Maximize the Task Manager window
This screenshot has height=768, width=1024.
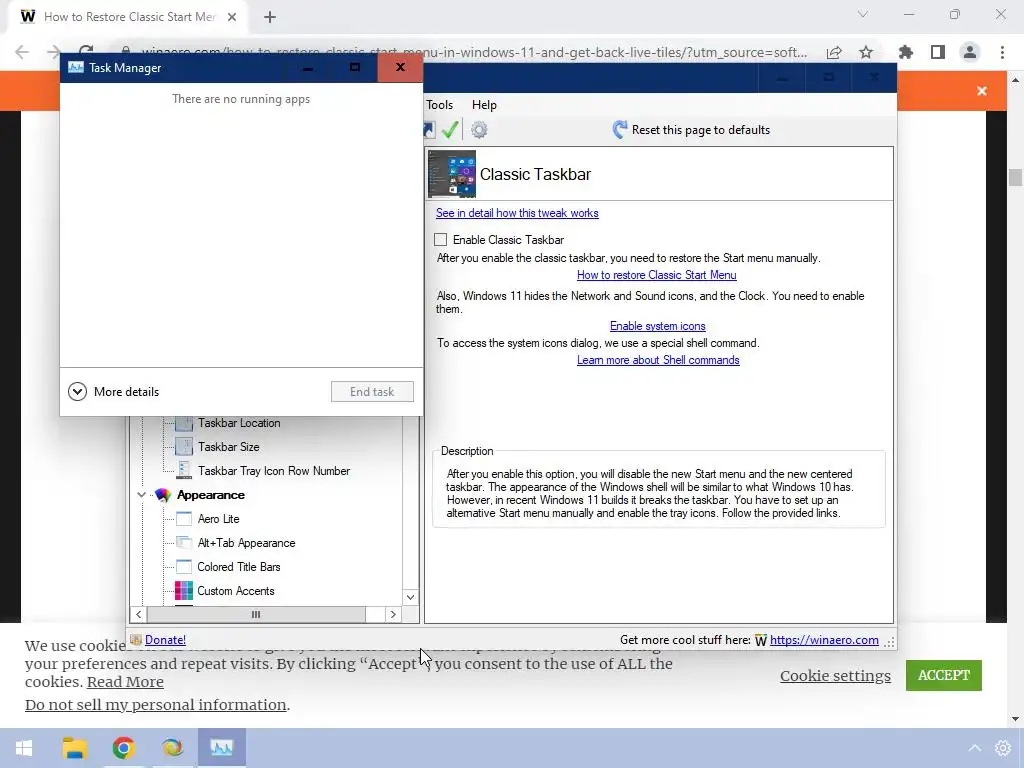[355, 67]
